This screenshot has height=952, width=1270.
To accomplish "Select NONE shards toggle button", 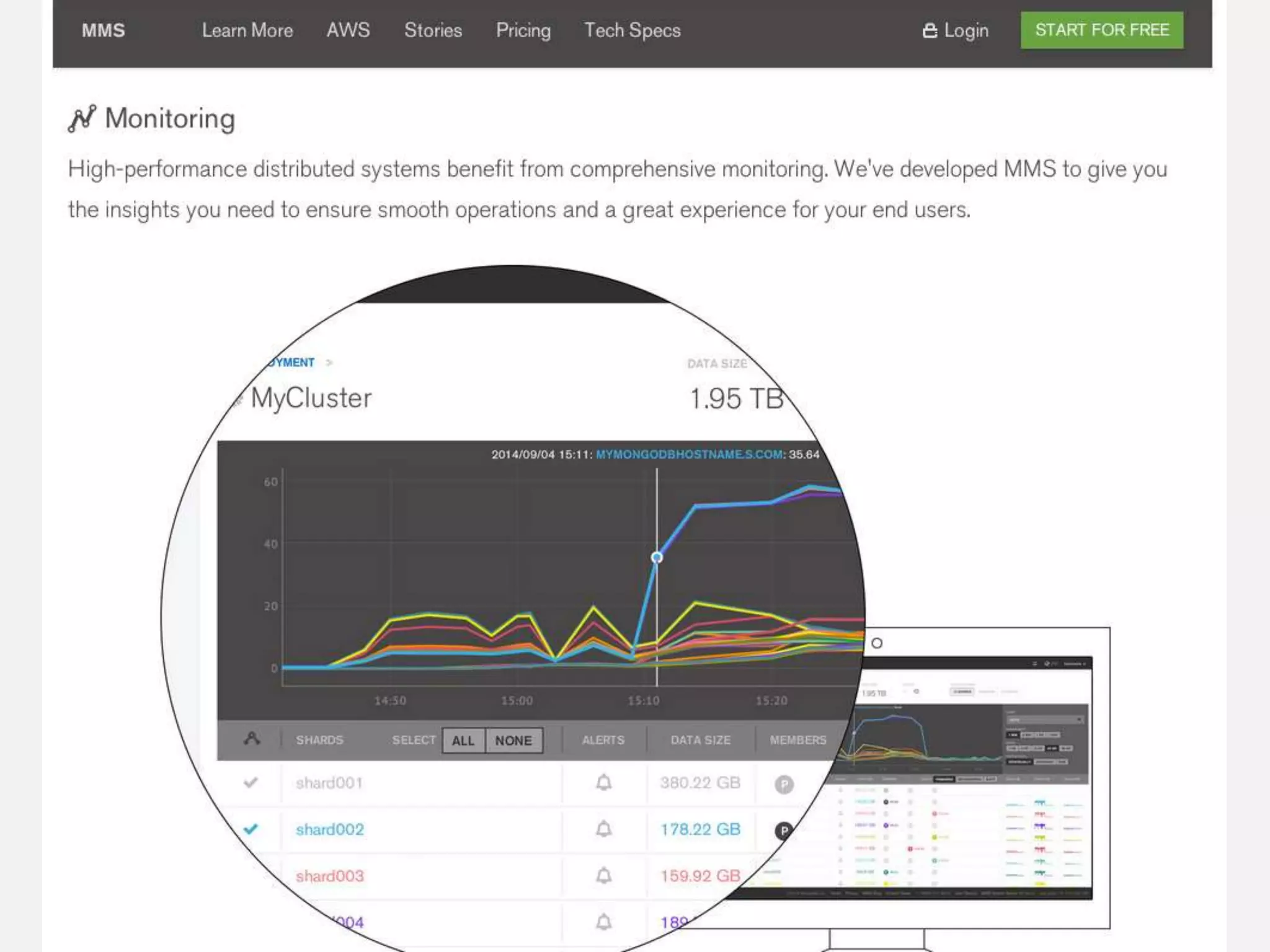I will pyautogui.click(x=513, y=741).
